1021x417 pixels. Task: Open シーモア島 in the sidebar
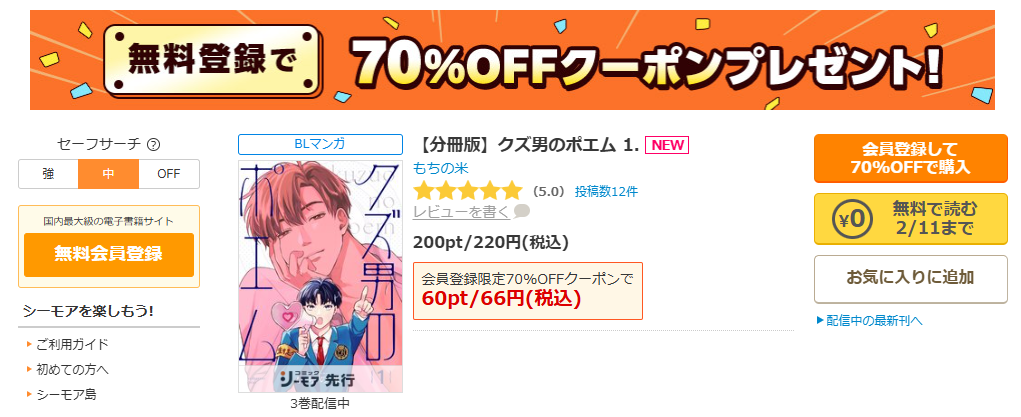point(67,394)
